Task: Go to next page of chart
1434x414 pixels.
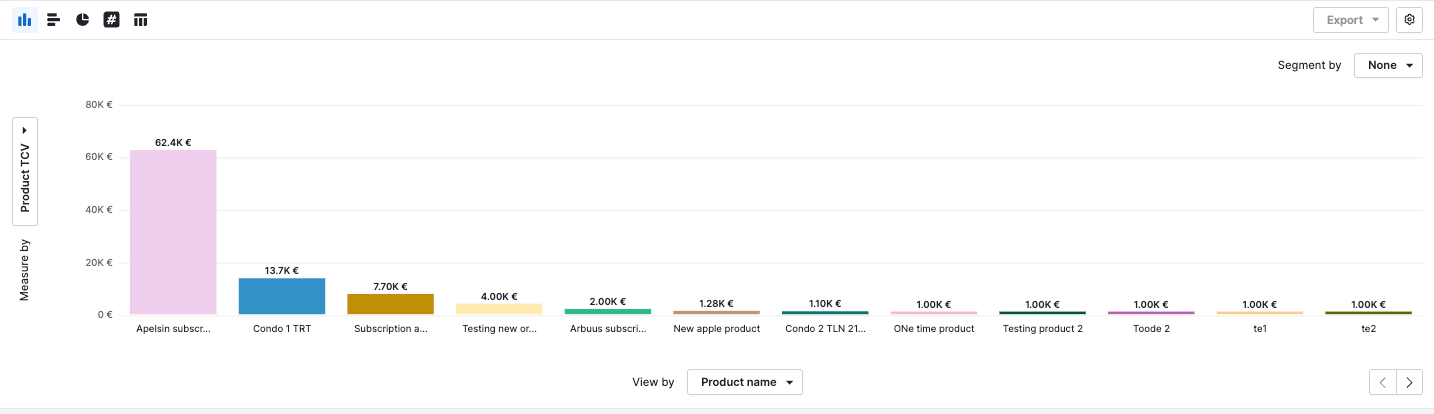Action: tap(1410, 382)
